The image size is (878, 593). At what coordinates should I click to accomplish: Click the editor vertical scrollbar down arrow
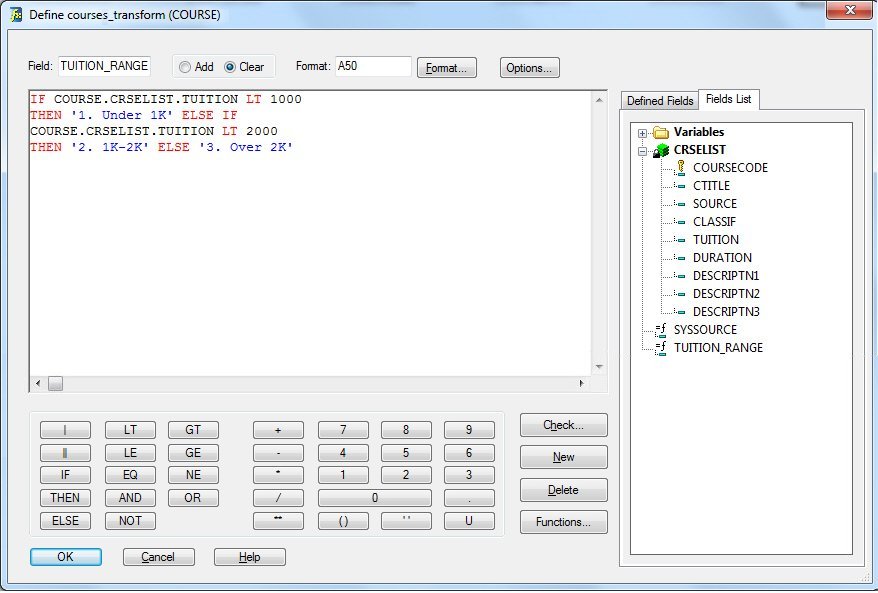tap(599, 367)
